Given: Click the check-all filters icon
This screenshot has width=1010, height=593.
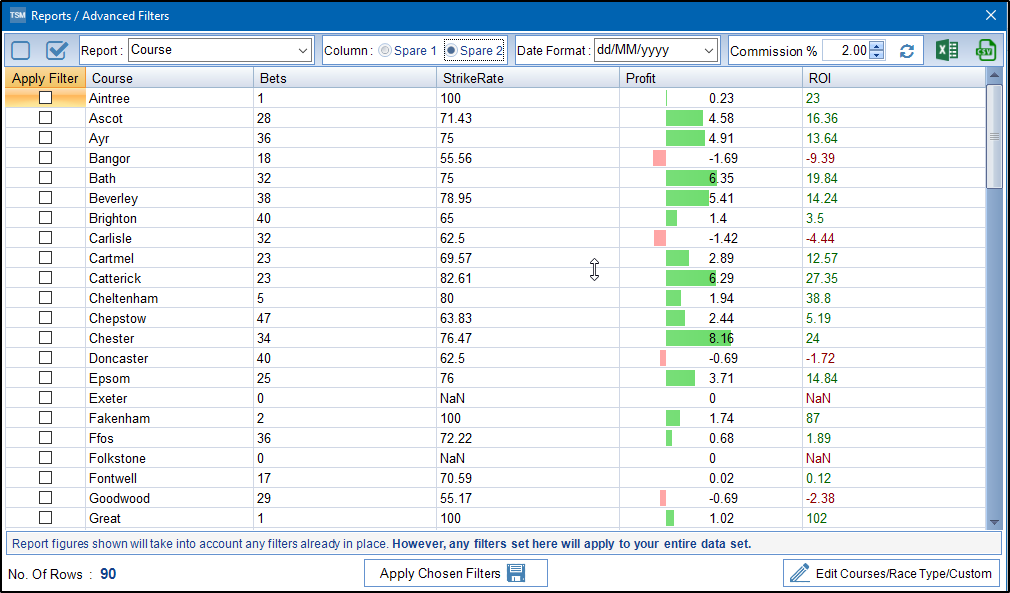Looking at the screenshot, I should click(57, 50).
